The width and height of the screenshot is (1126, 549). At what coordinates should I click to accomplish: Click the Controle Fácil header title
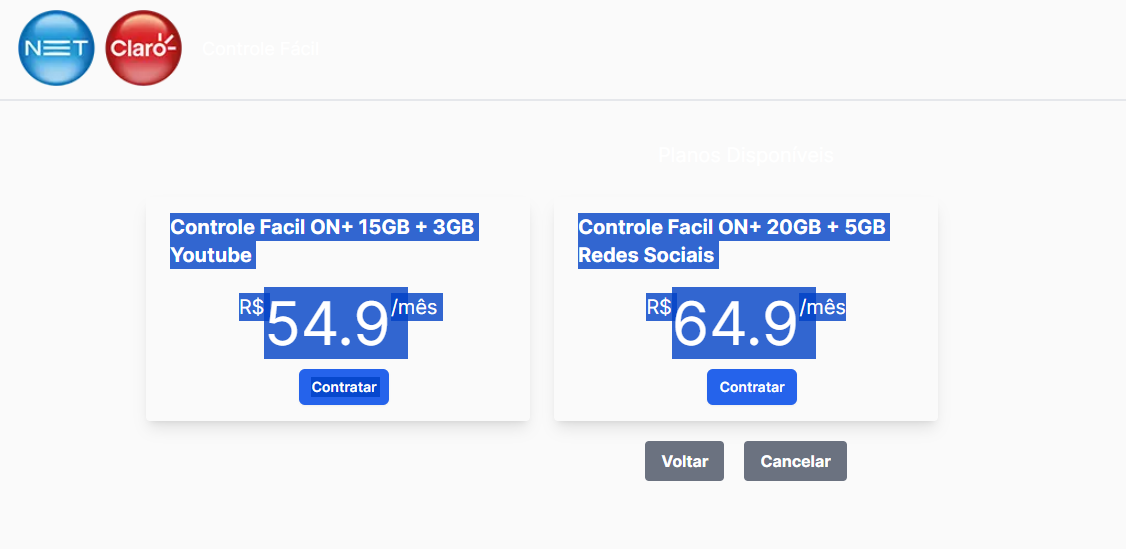(x=260, y=49)
